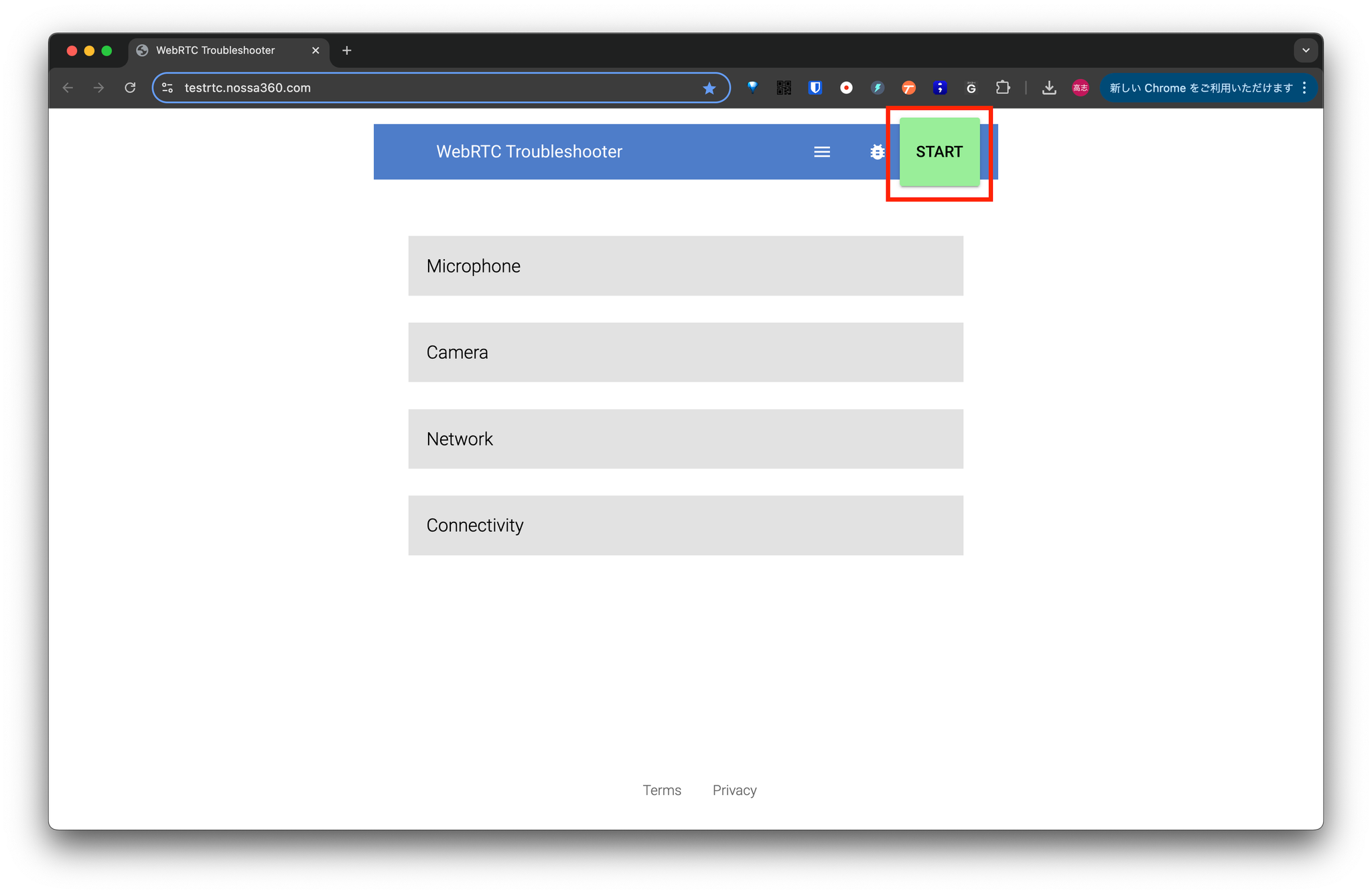Close the WebRTC Troubleshooter tab
This screenshot has width=1372, height=894.
(x=316, y=50)
